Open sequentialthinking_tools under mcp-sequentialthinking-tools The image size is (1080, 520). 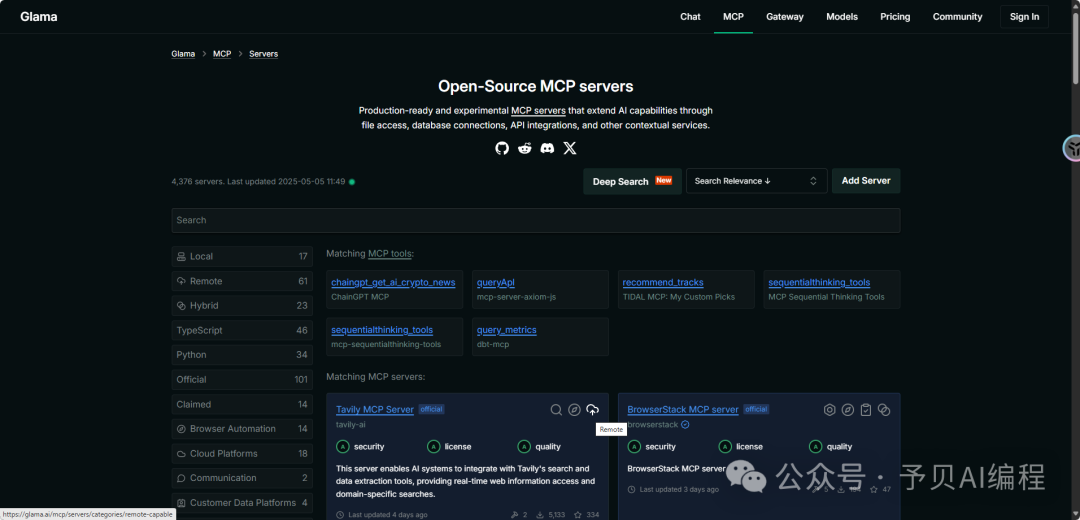click(x=382, y=330)
